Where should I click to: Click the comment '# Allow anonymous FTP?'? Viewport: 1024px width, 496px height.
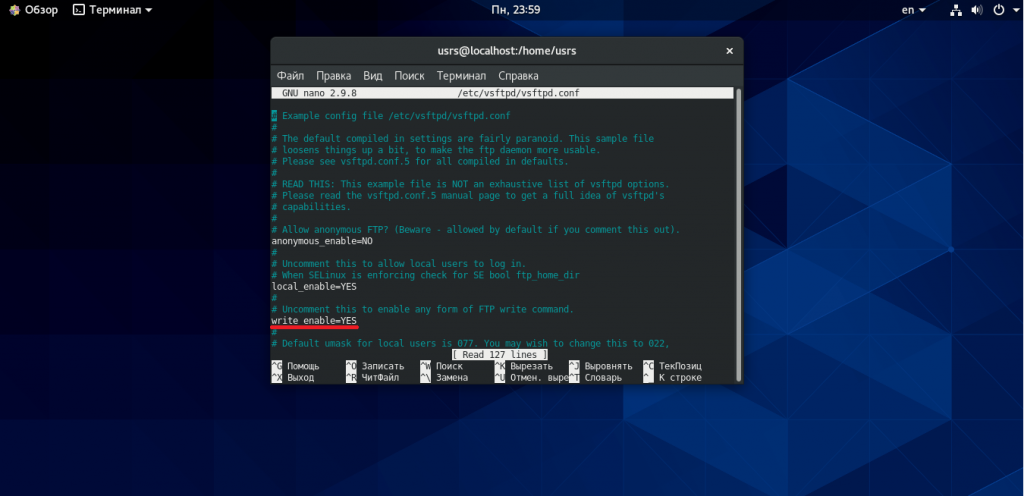click(x=476, y=230)
